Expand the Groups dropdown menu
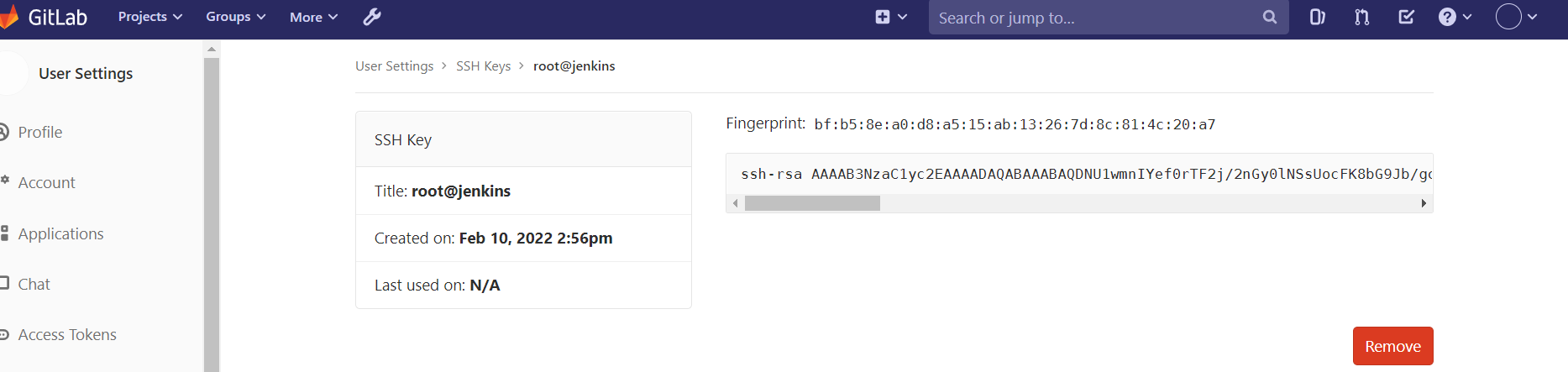The width and height of the screenshot is (1568, 372). [x=235, y=17]
